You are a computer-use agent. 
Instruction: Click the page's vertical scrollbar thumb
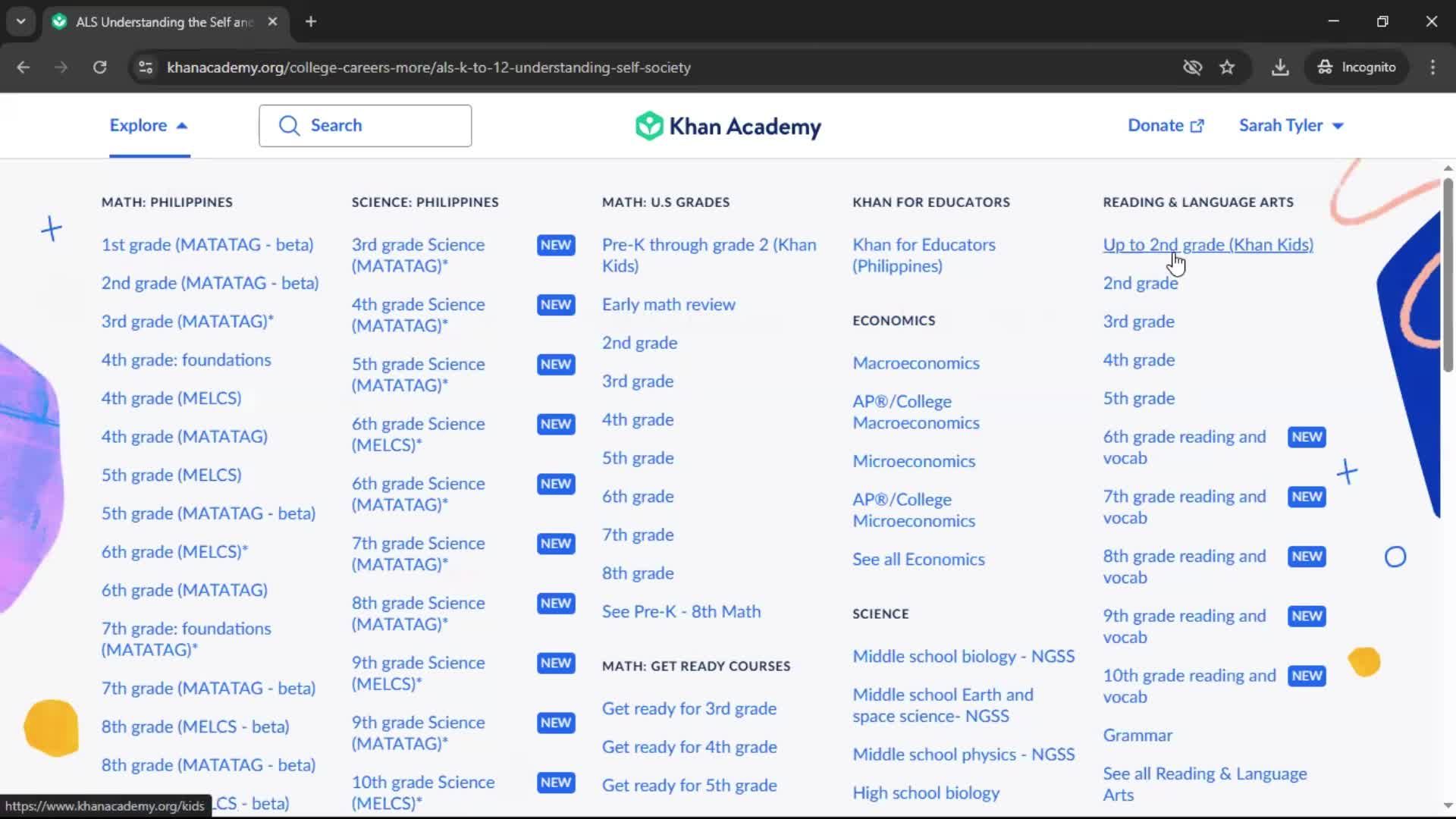[1448, 275]
